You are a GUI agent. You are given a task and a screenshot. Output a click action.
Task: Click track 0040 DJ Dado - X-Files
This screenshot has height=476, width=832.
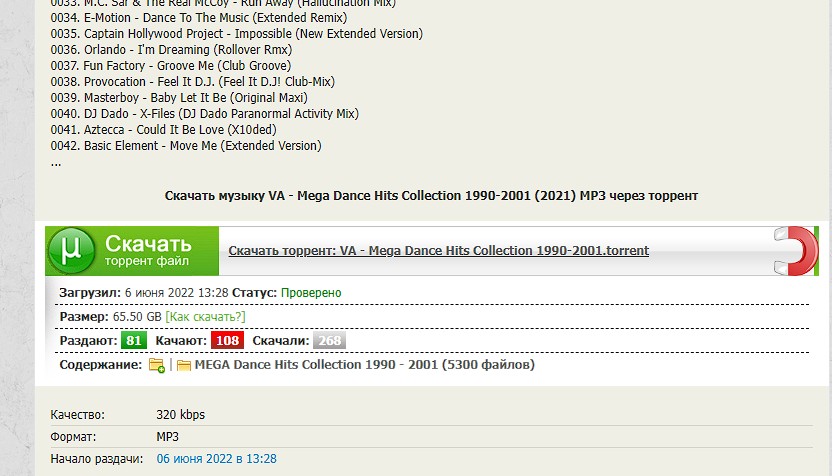pos(205,114)
